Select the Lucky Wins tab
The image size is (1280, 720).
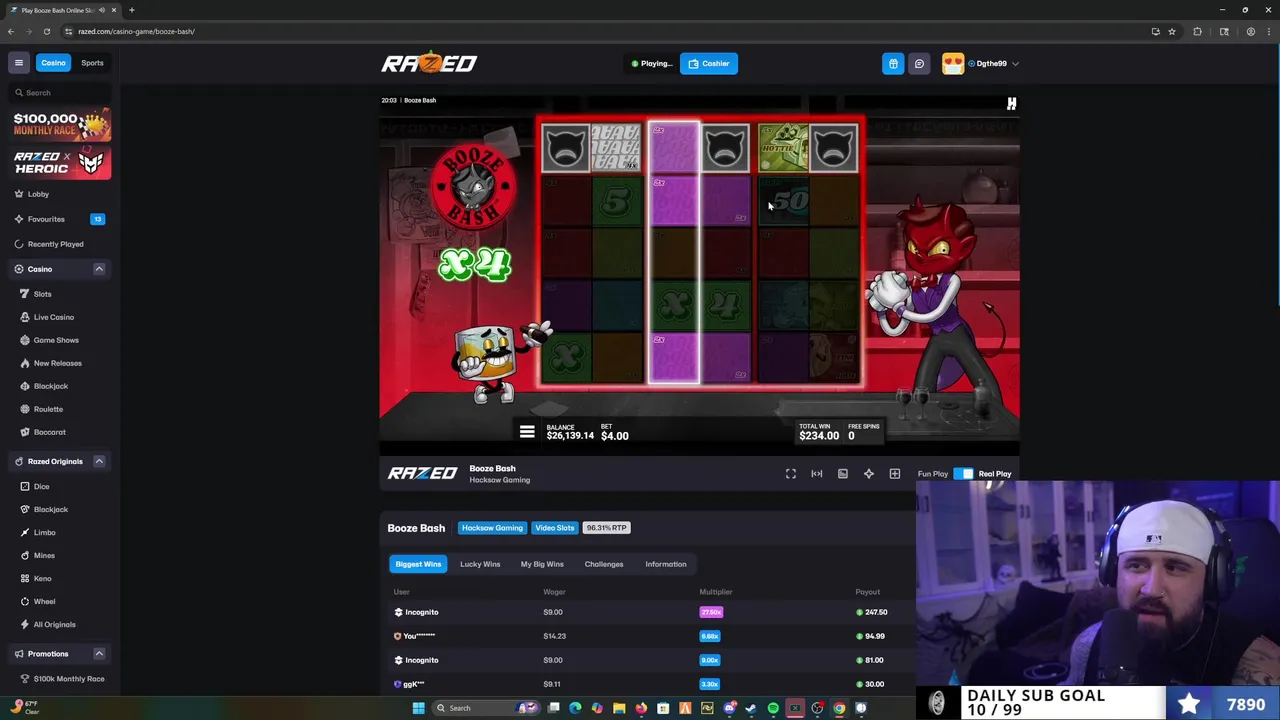[480, 564]
